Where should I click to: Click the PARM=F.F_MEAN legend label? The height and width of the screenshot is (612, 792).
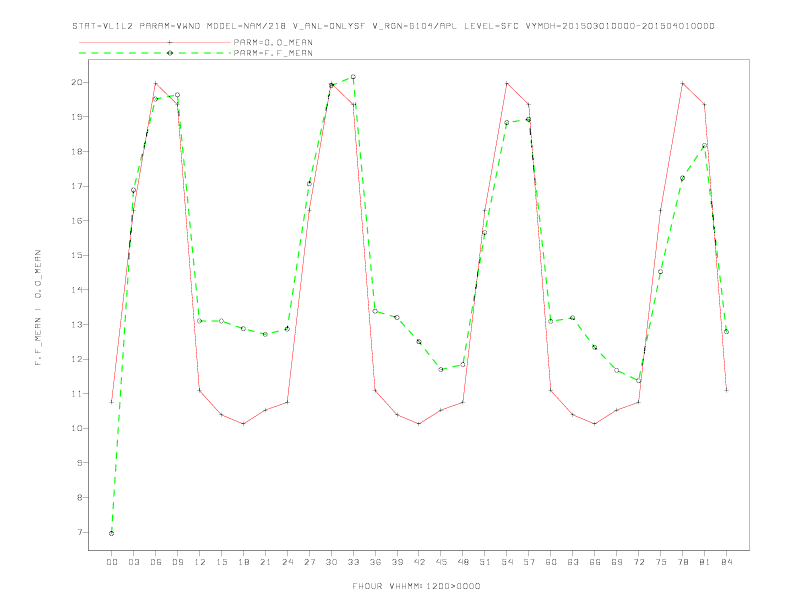pos(273,53)
